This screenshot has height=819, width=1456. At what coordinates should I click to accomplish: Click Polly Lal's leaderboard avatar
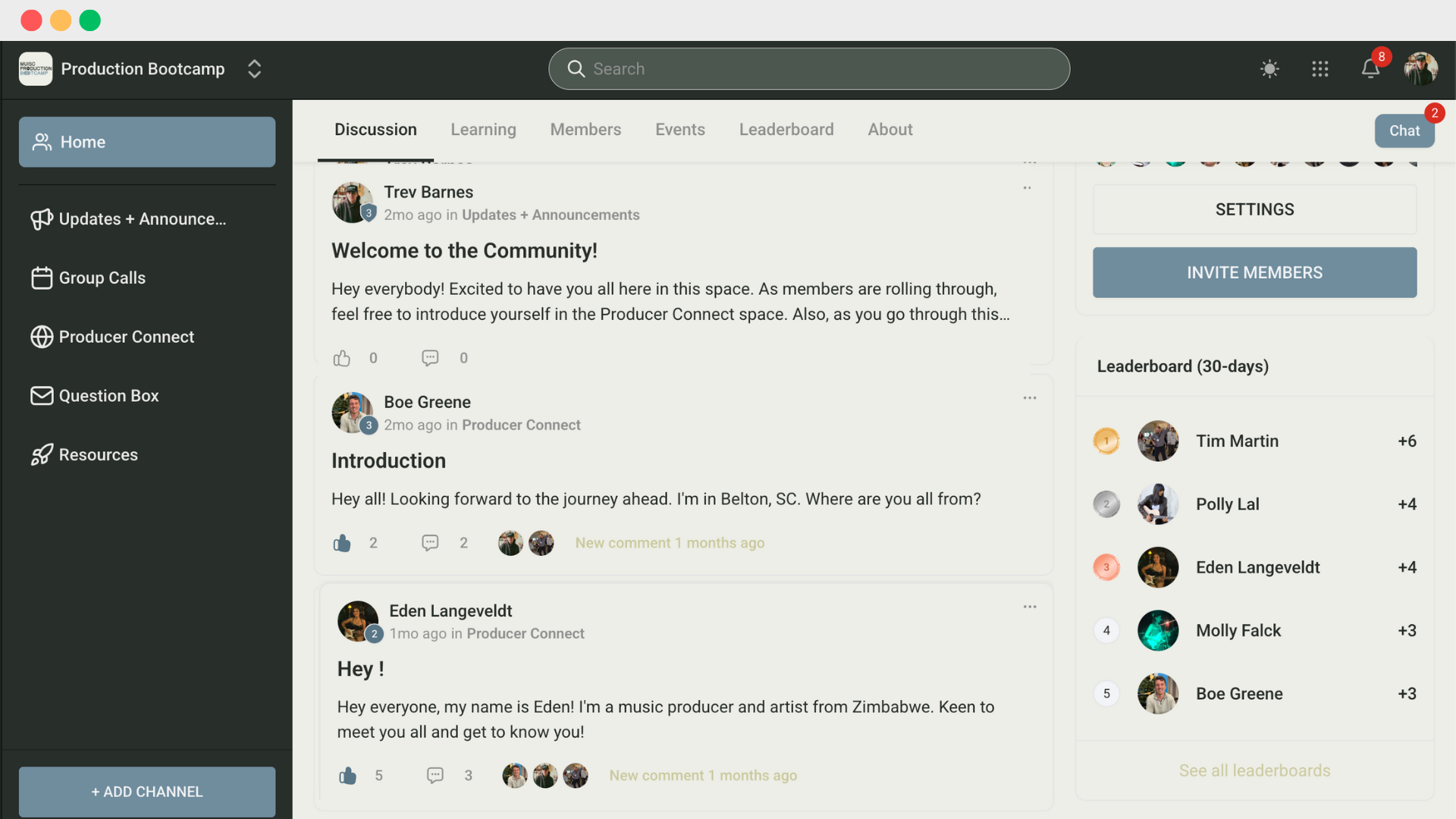1158,504
